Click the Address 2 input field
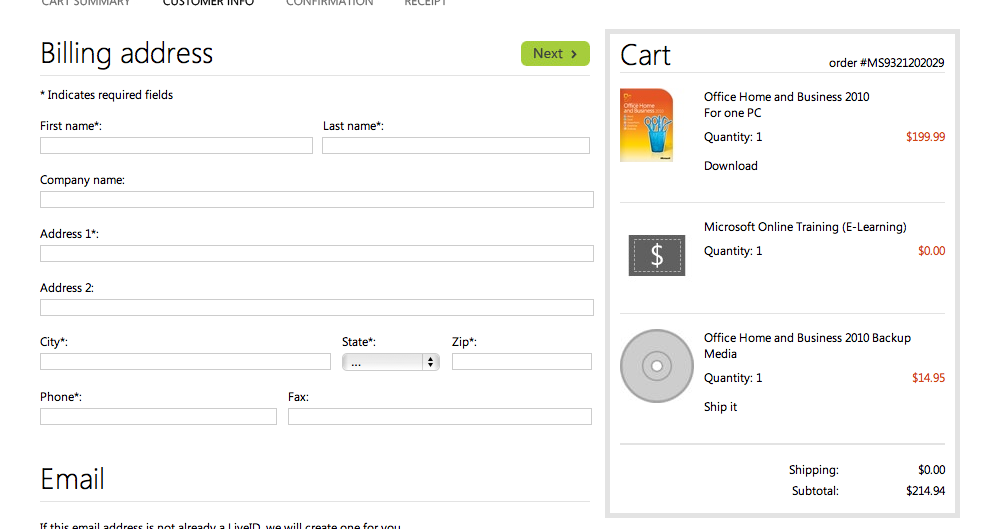 coord(316,308)
